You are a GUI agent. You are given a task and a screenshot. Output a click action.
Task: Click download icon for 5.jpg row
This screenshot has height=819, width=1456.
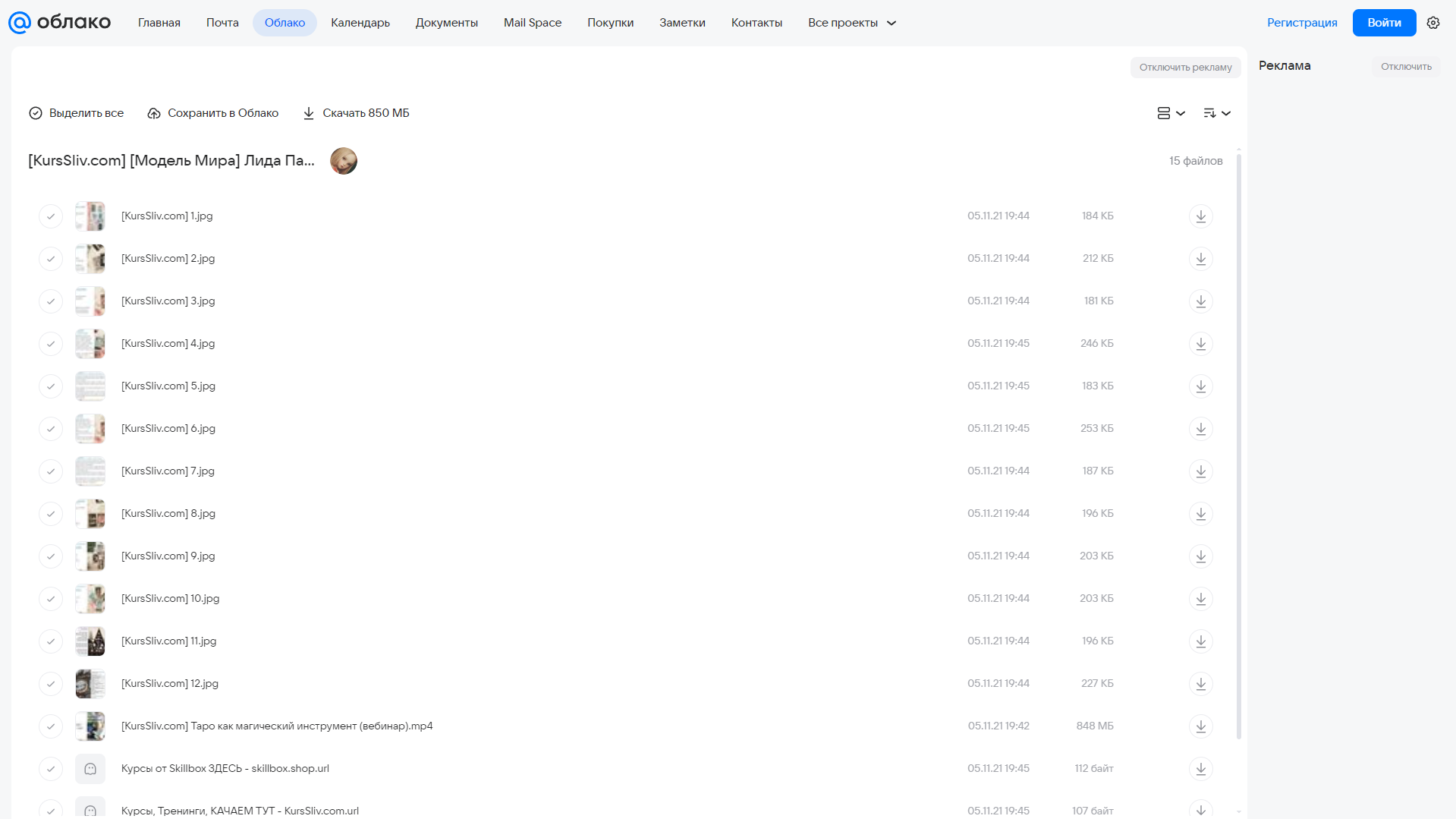[x=1200, y=386]
